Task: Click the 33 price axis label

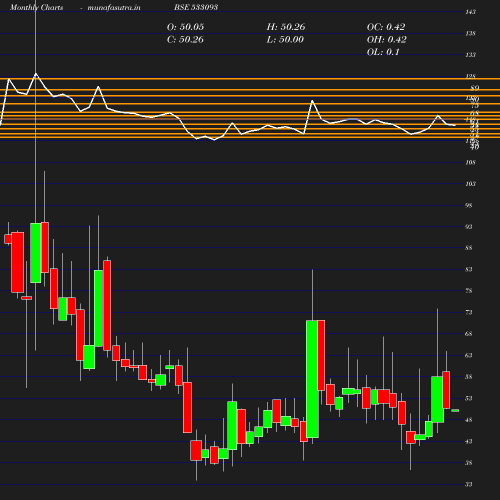Action: 469,484
